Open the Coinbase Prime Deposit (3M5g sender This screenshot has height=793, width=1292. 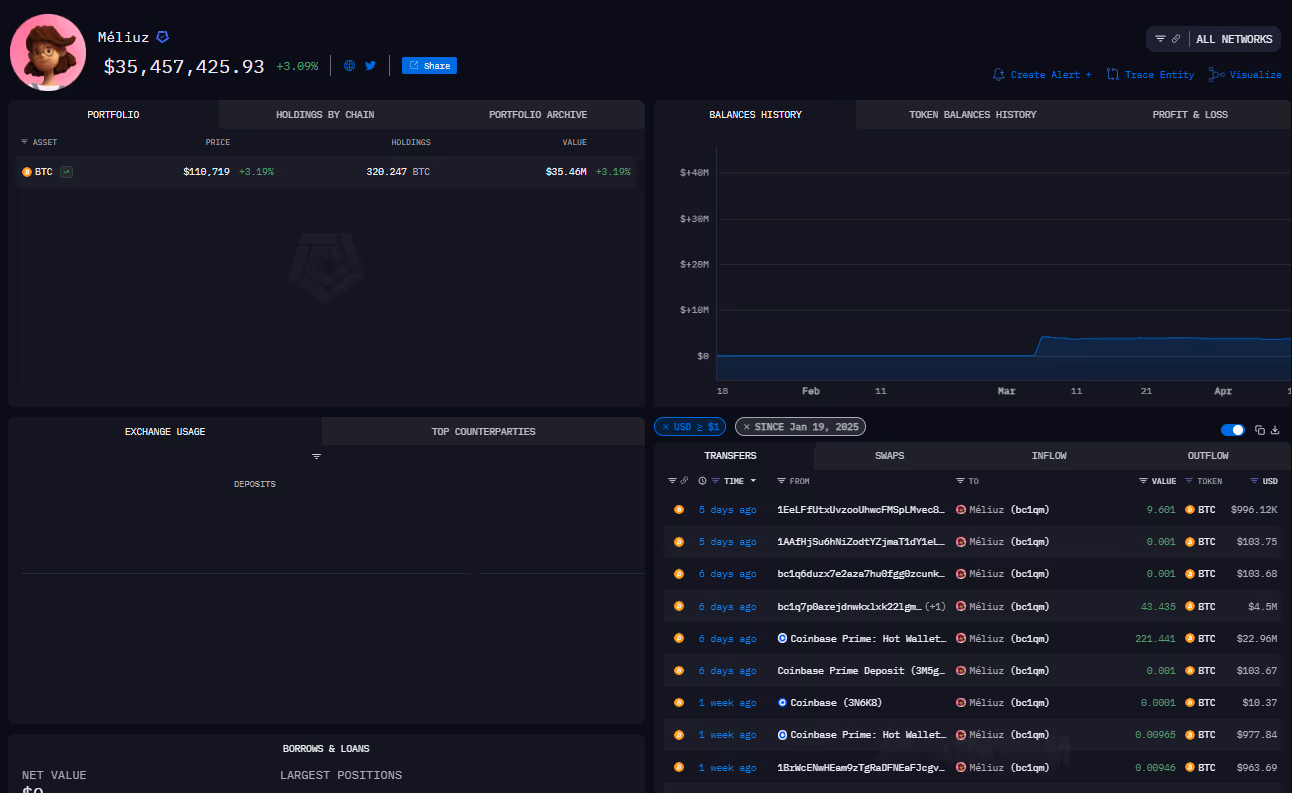pos(861,671)
